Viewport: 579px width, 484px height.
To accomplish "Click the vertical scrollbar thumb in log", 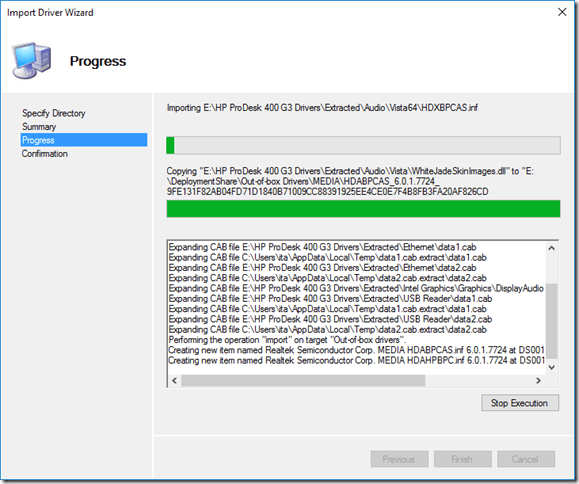I will pyautogui.click(x=552, y=321).
